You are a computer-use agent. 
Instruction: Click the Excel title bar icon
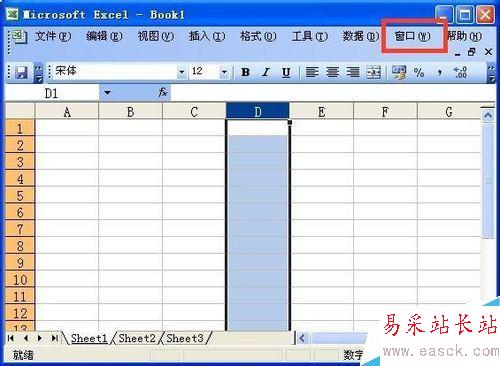tap(12, 15)
